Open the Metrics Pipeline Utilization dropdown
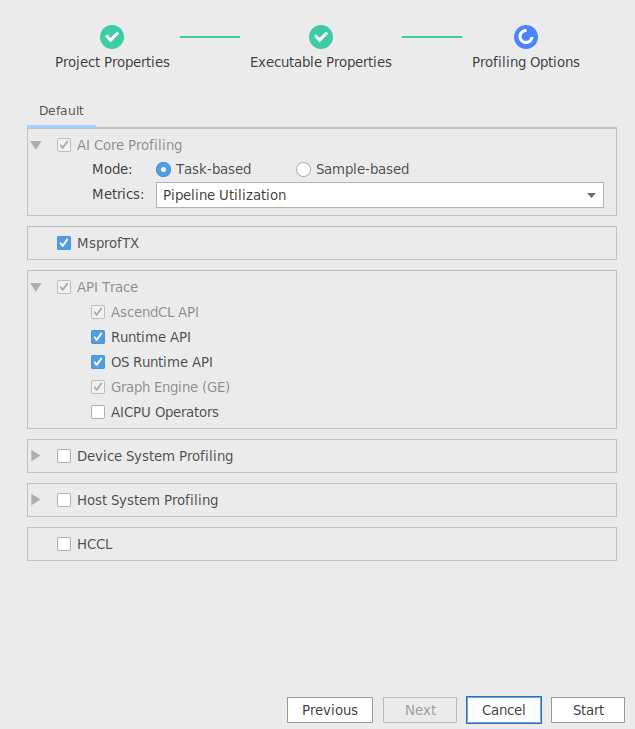 pos(380,195)
